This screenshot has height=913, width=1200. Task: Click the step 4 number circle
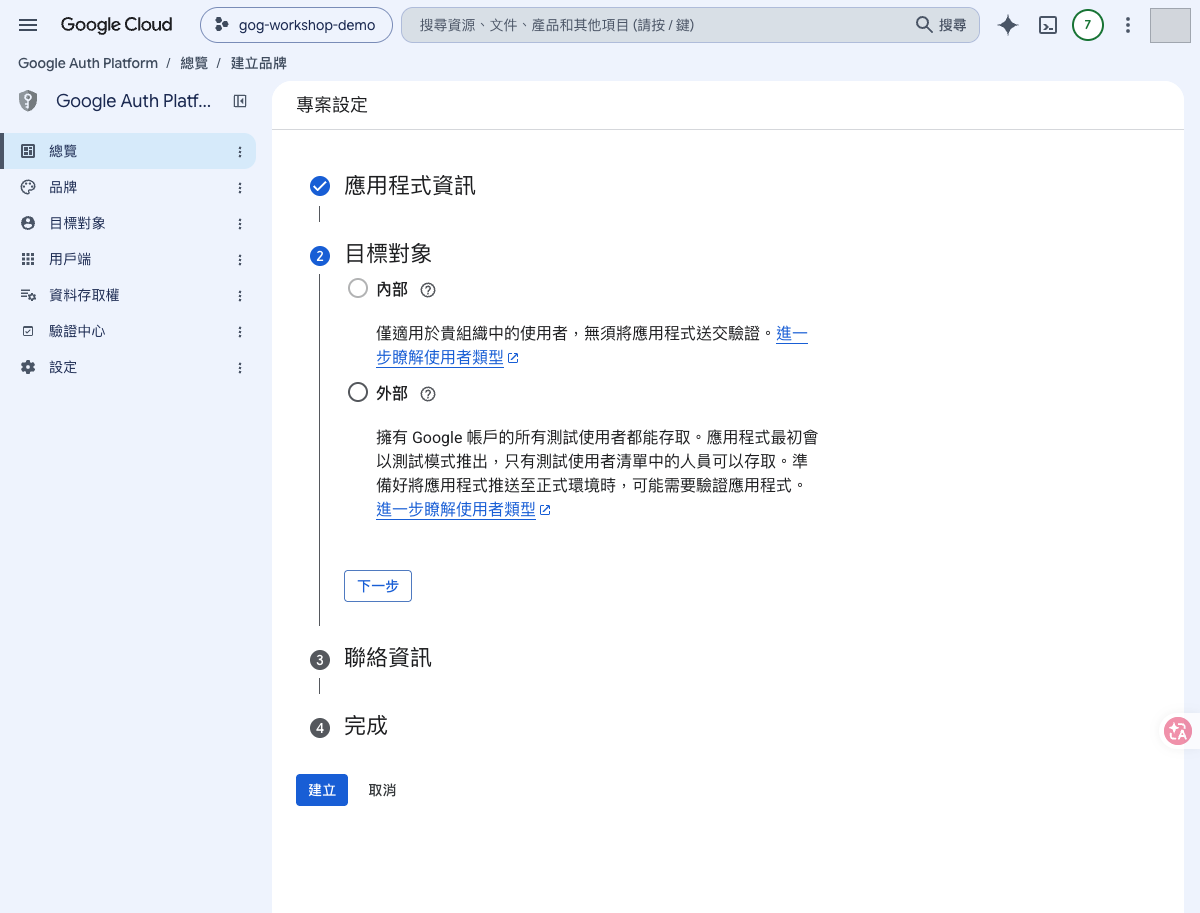click(320, 728)
